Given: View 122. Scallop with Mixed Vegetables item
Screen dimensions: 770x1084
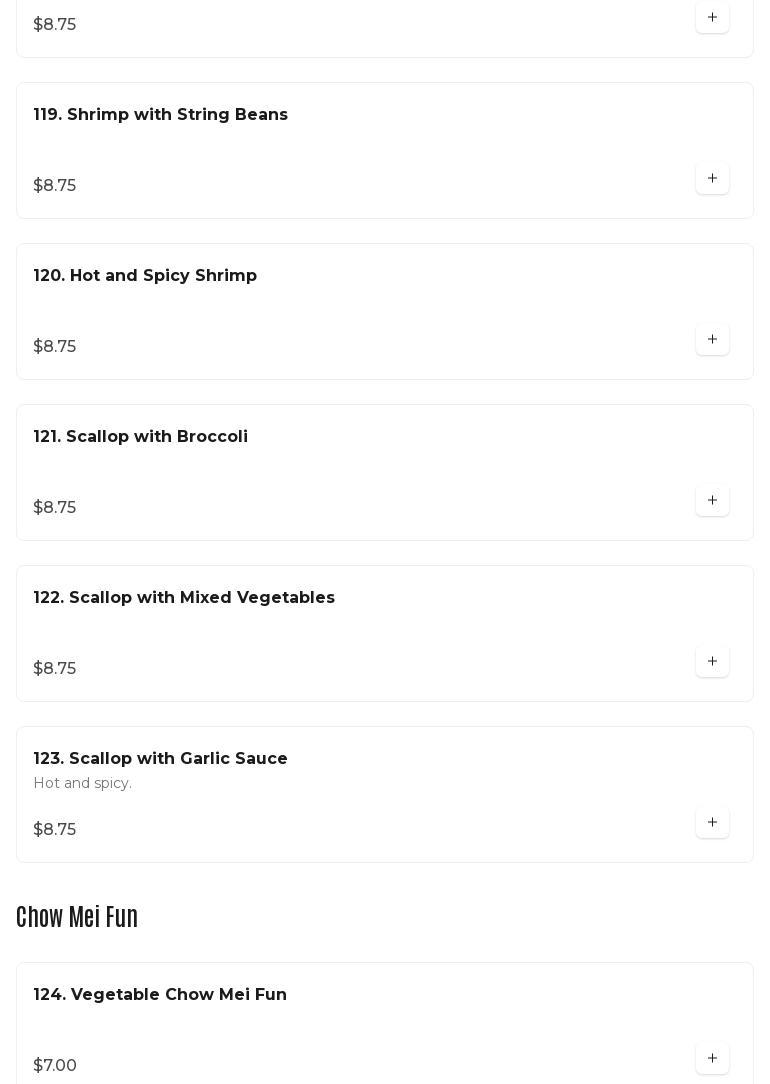Looking at the screenshot, I should click(184, 598).
